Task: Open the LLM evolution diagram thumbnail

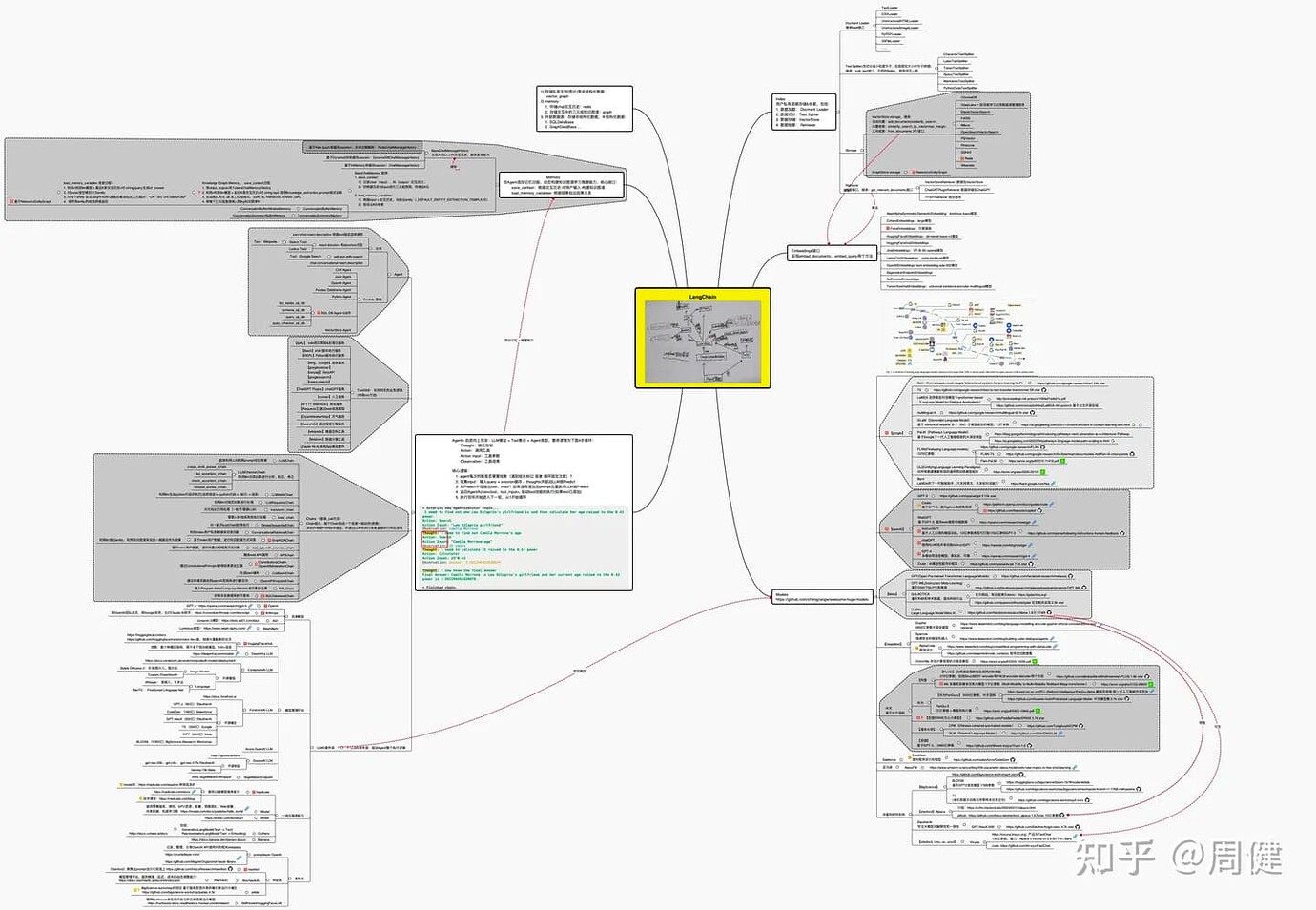Action: coord(958,337)
